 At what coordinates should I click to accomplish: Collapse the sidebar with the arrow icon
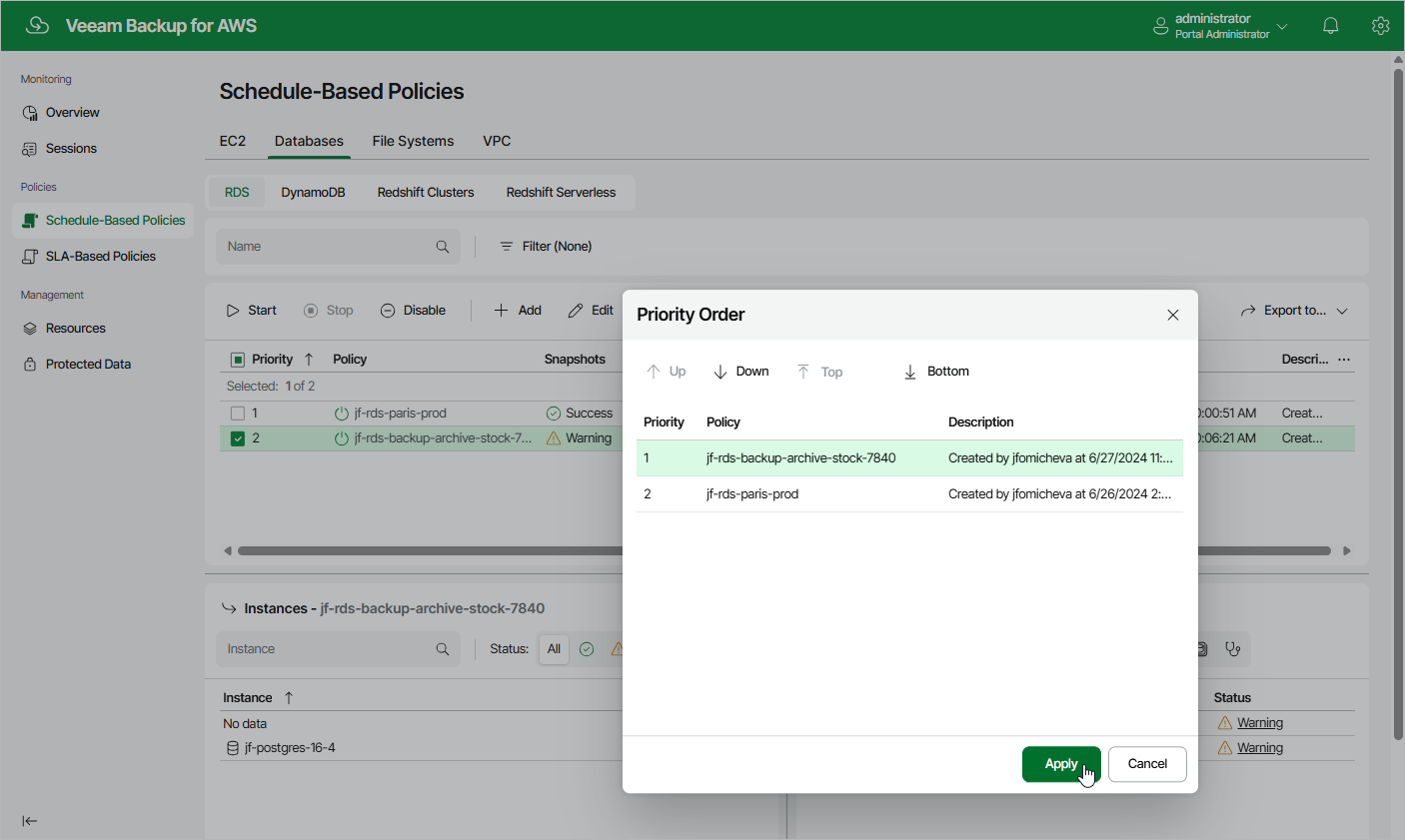pos(30,821)
